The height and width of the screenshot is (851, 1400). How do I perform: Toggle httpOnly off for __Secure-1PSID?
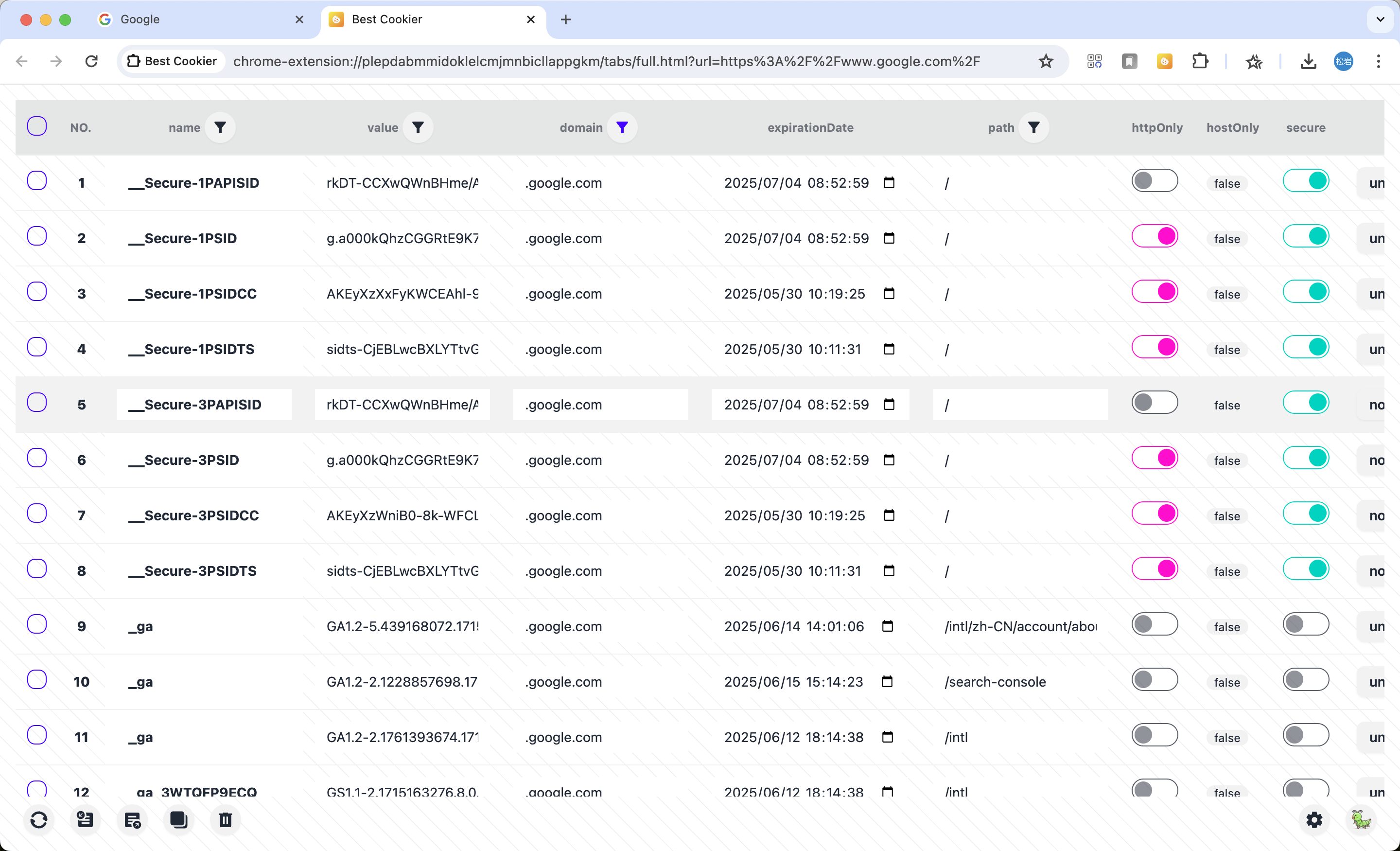click(x=1155, y=236)
